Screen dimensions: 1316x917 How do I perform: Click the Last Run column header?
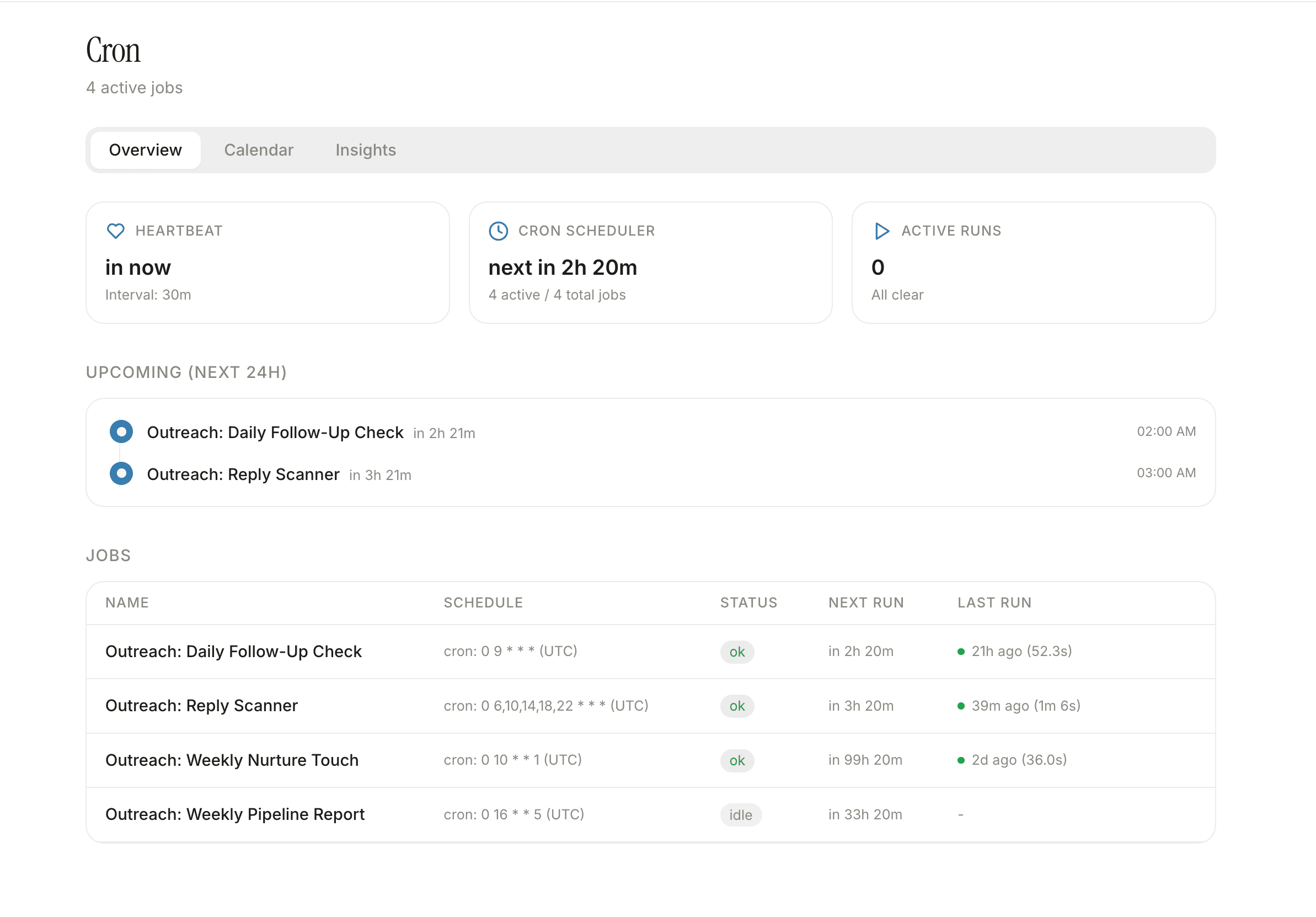pyautogui.click(x=994, y=603)
